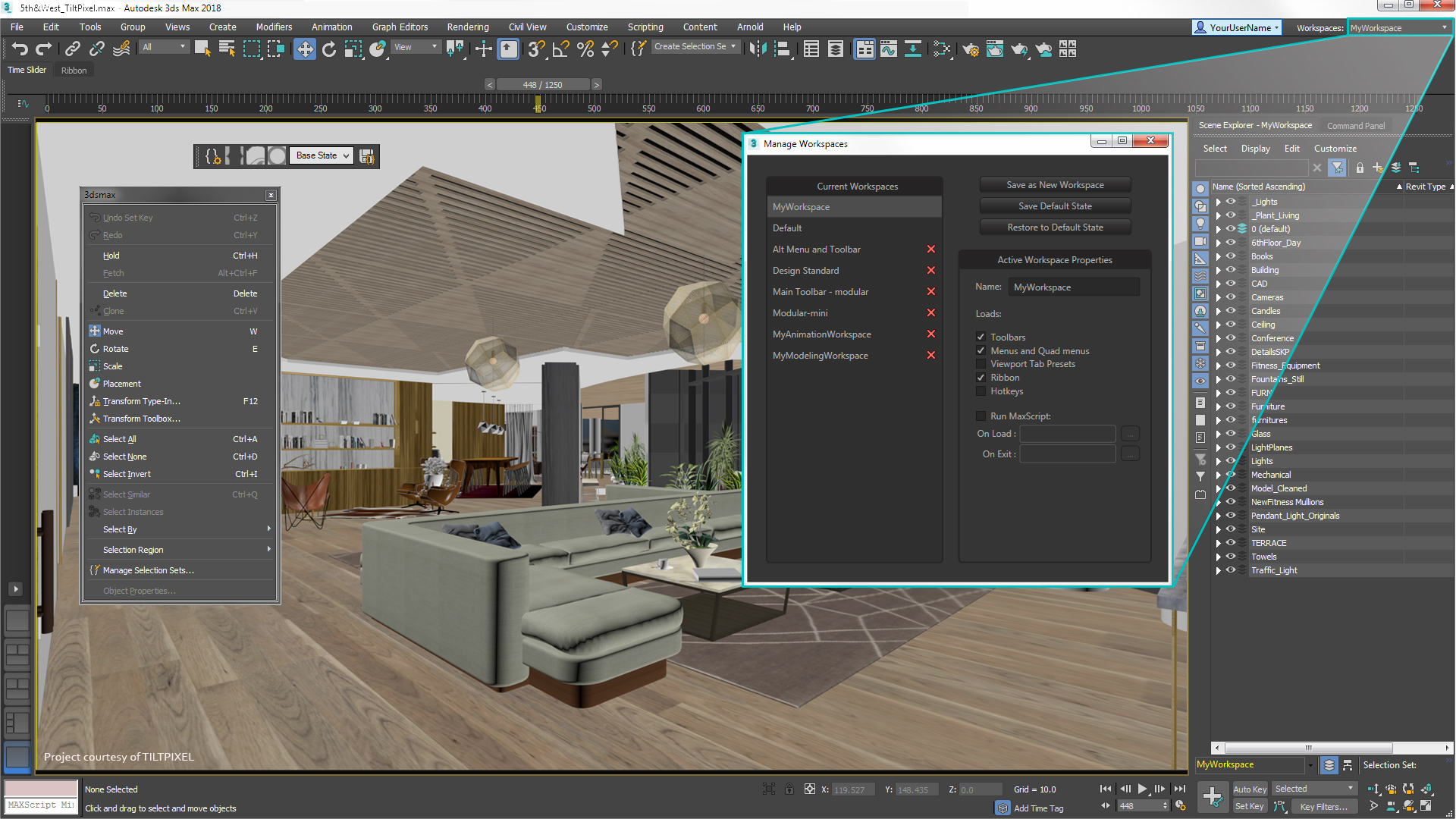Select MyAnimationWorkspace from workspace list
Image resolution: width=1456 pixels, height=819 pixels.
(x=822, y=334)
